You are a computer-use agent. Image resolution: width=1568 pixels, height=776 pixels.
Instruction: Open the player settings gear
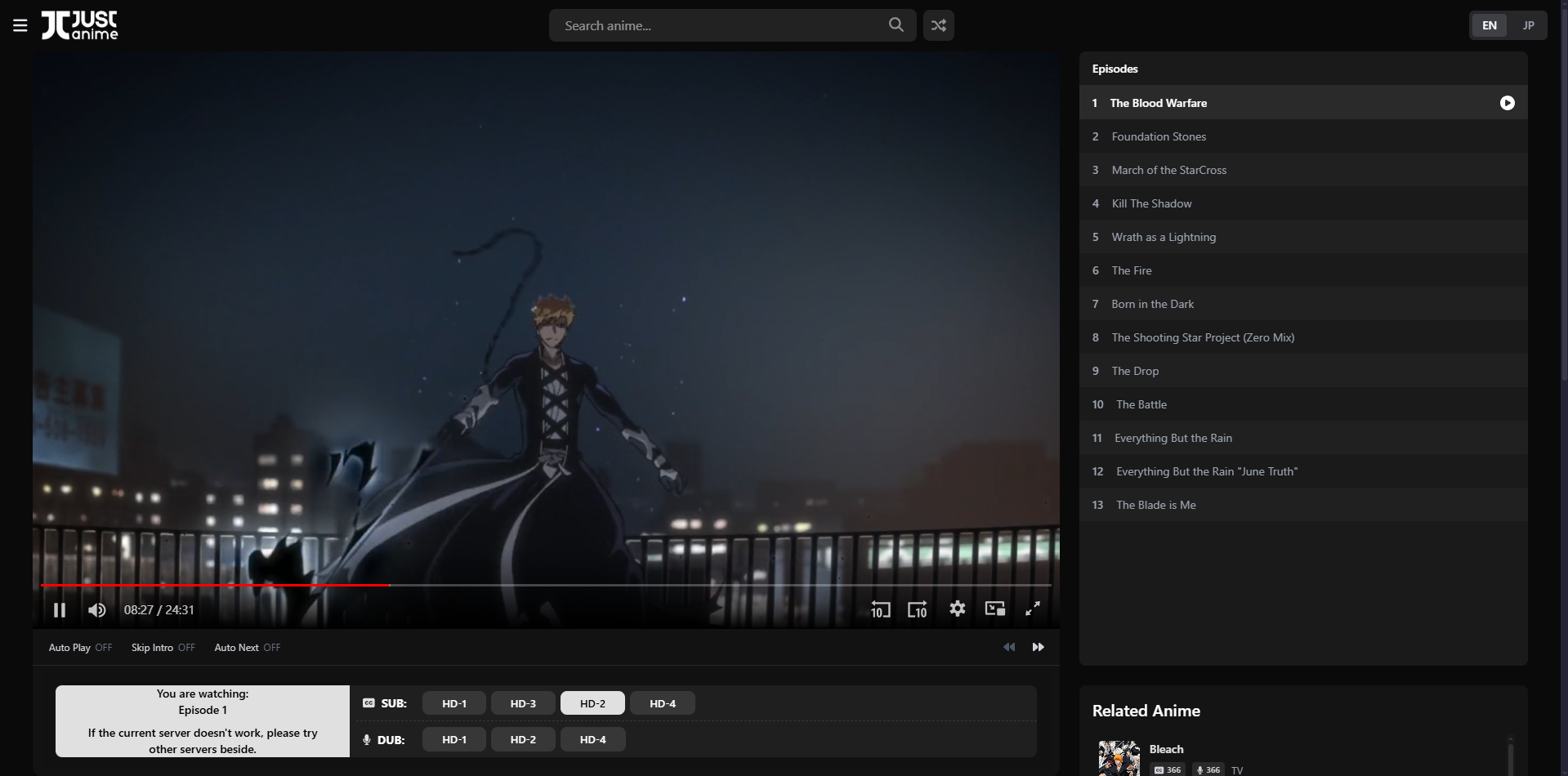pyautogui.click(x=957, y=609)
